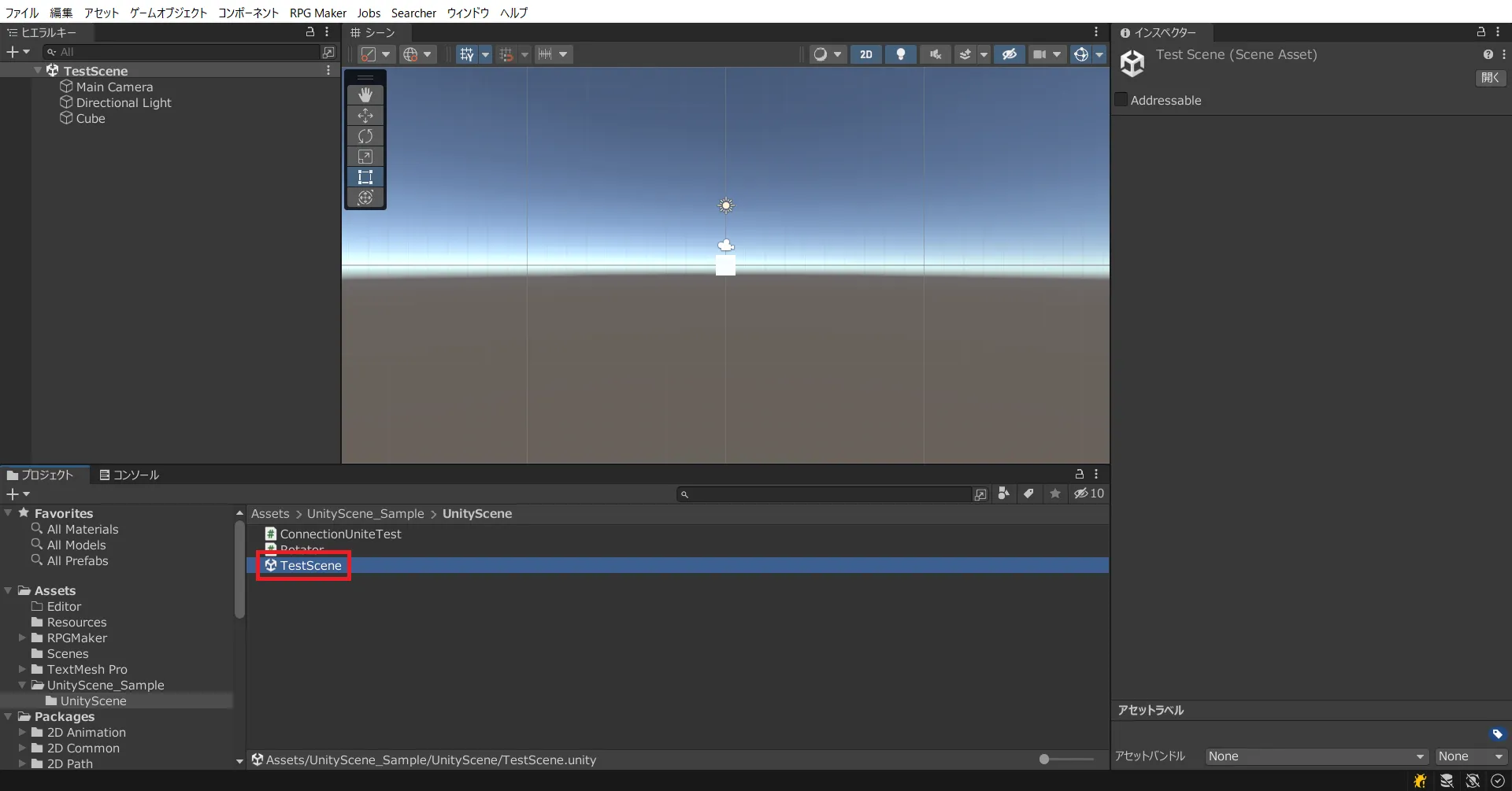This screenshot has height=791, width=1512.
Task: Click the asset label tag icon
Action: [x=1497, y=734]
